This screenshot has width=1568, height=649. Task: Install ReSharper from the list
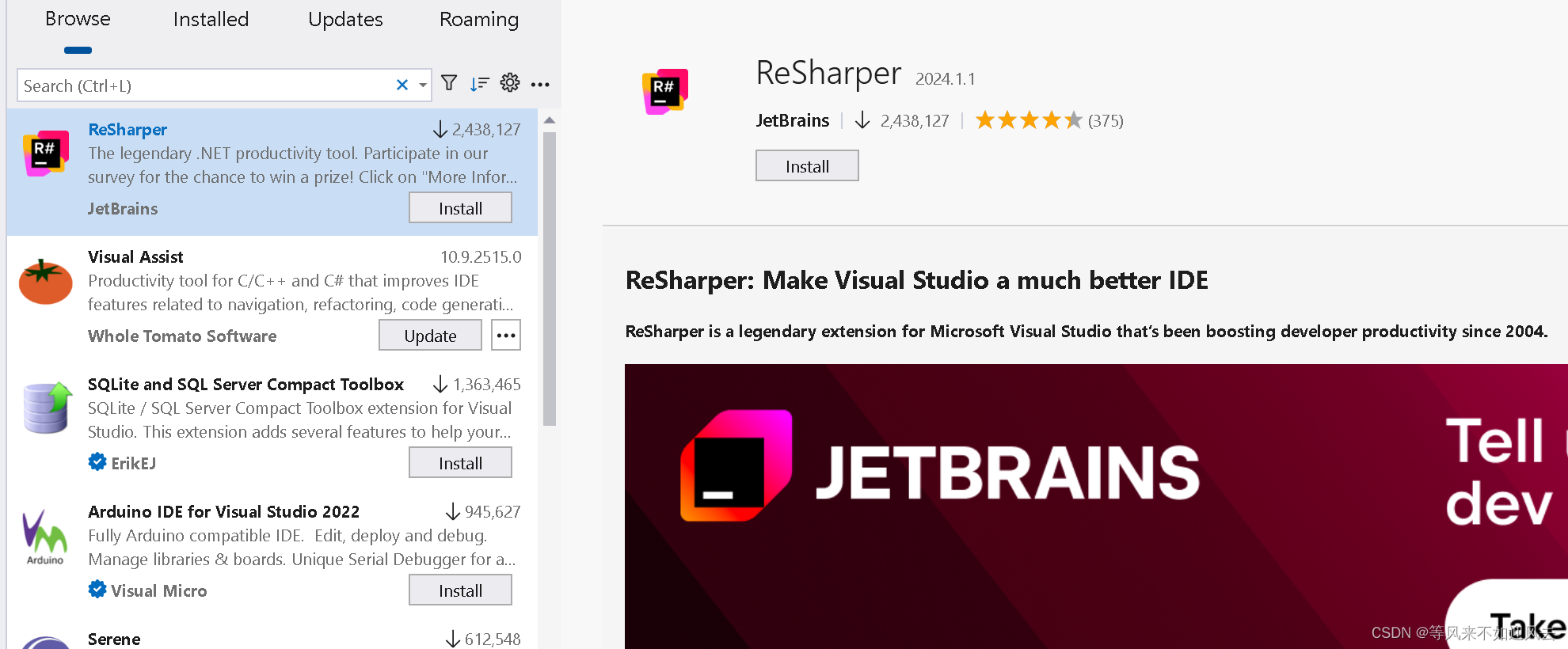(x=460, y=208)
